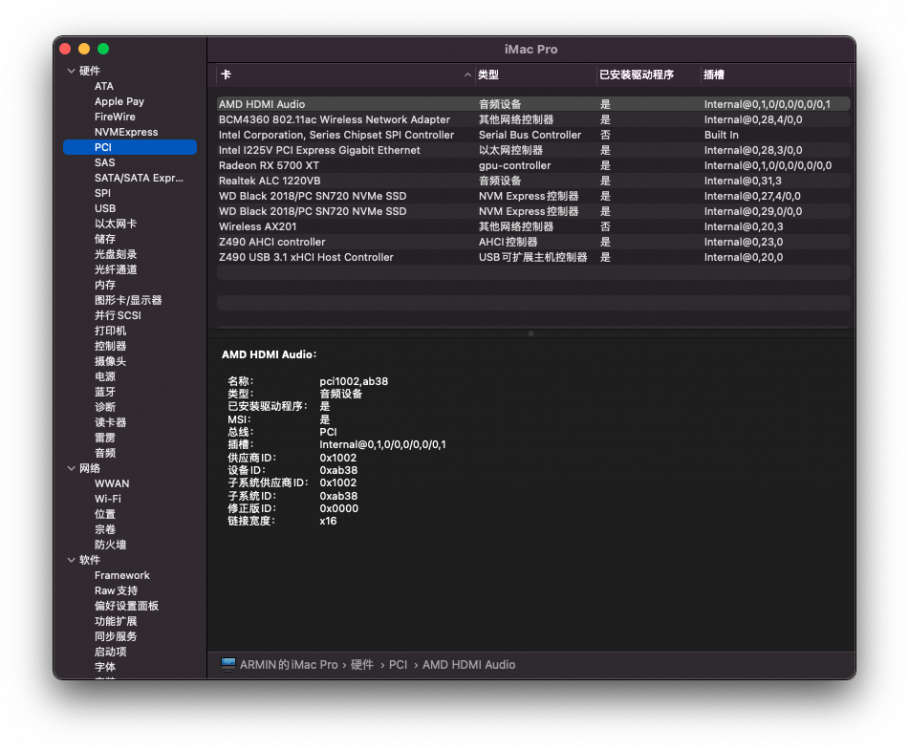Open 并行 SCSI in the sidebar
The image size is (909, 750).
118,315
